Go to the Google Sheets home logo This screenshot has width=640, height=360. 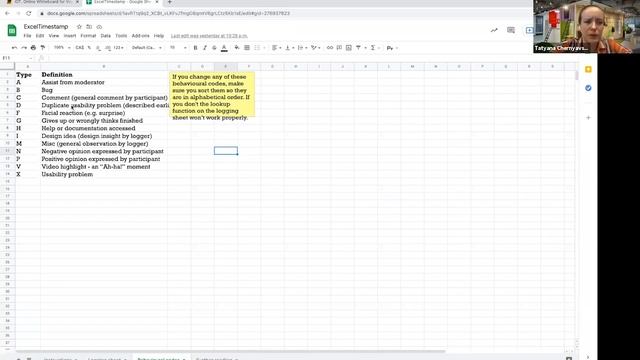coord(12,30)
